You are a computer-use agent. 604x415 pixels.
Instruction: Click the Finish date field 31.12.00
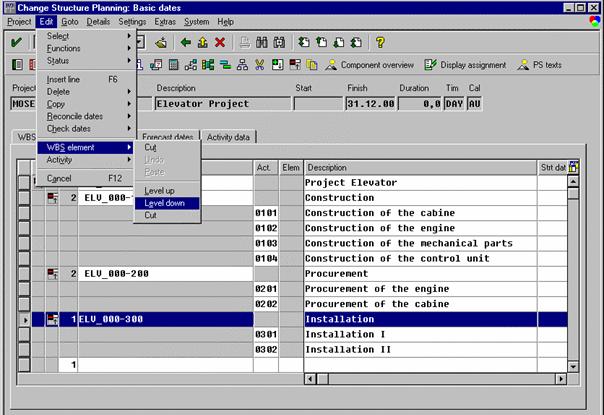tap(370, 104)
